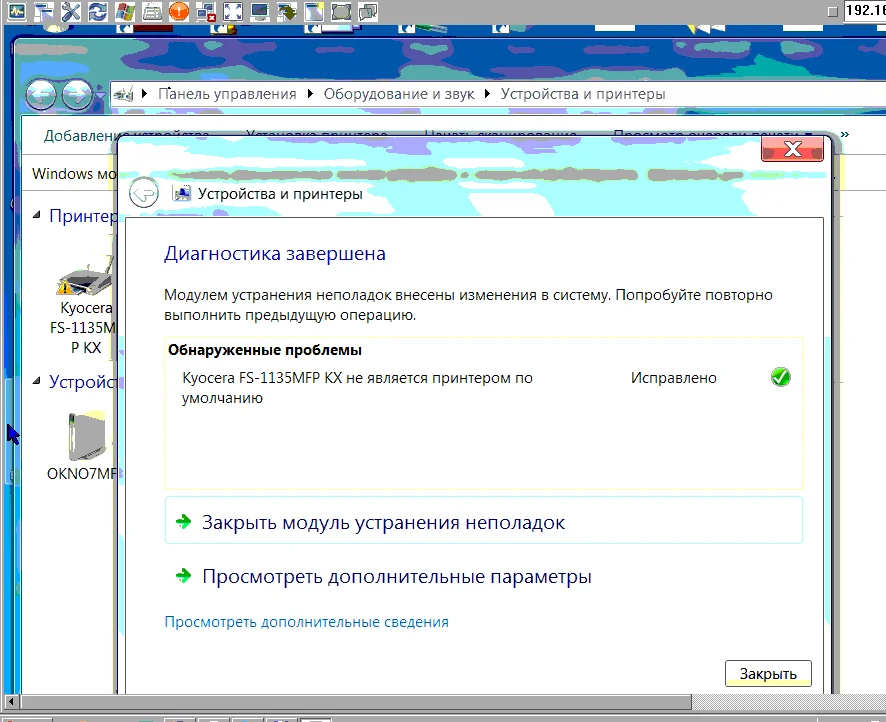Open the file transfer toolbar icon

coord(44,11)
